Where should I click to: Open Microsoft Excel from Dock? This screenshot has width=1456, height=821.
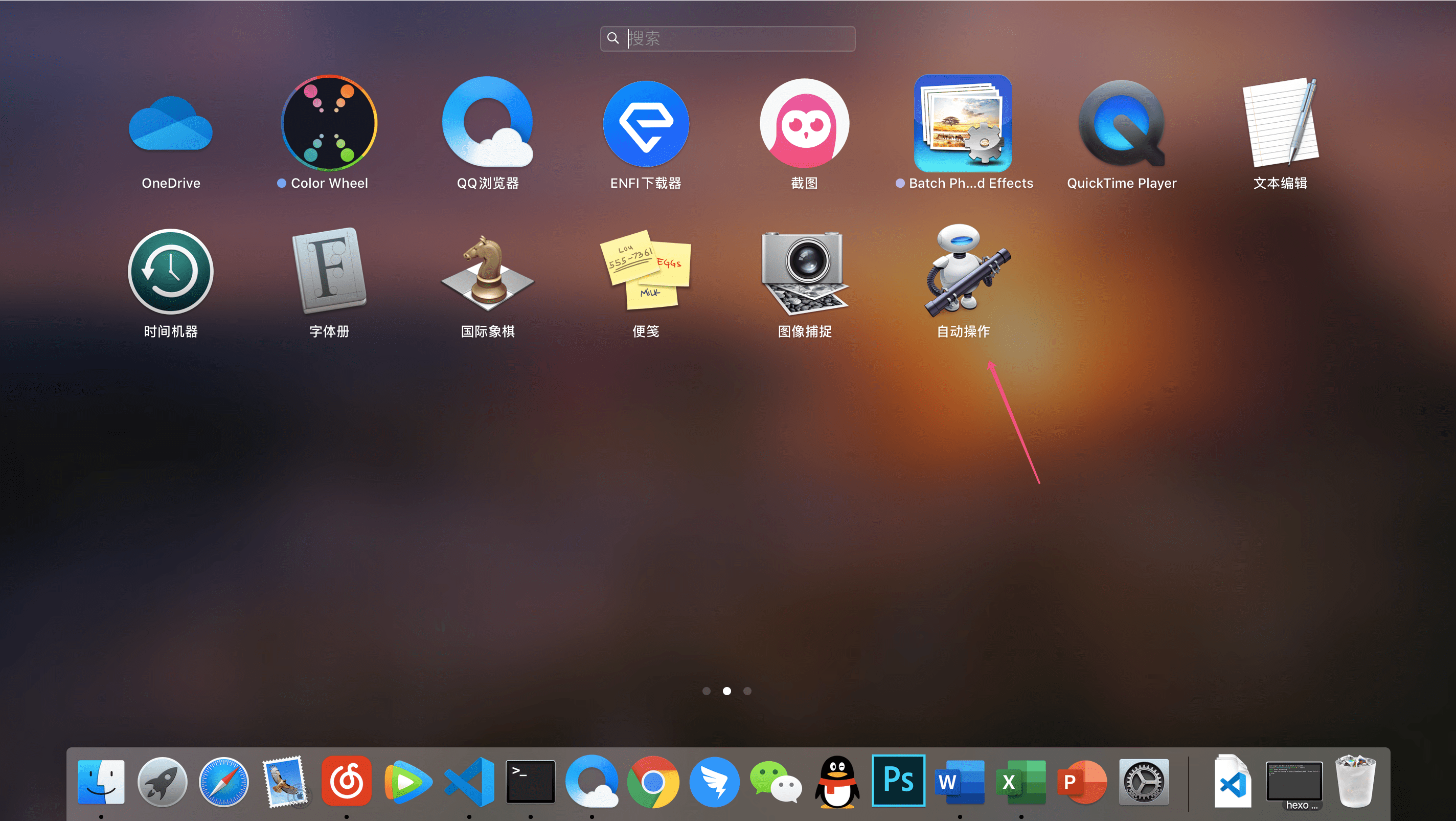(1021, 782)
